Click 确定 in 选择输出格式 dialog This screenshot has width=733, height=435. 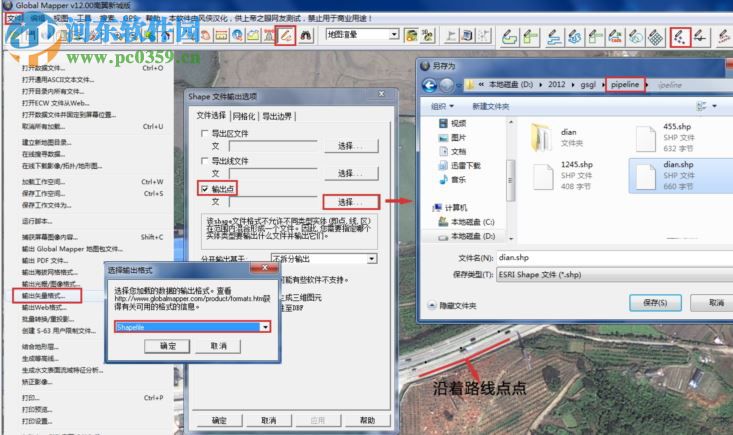[x=167, y=346]
